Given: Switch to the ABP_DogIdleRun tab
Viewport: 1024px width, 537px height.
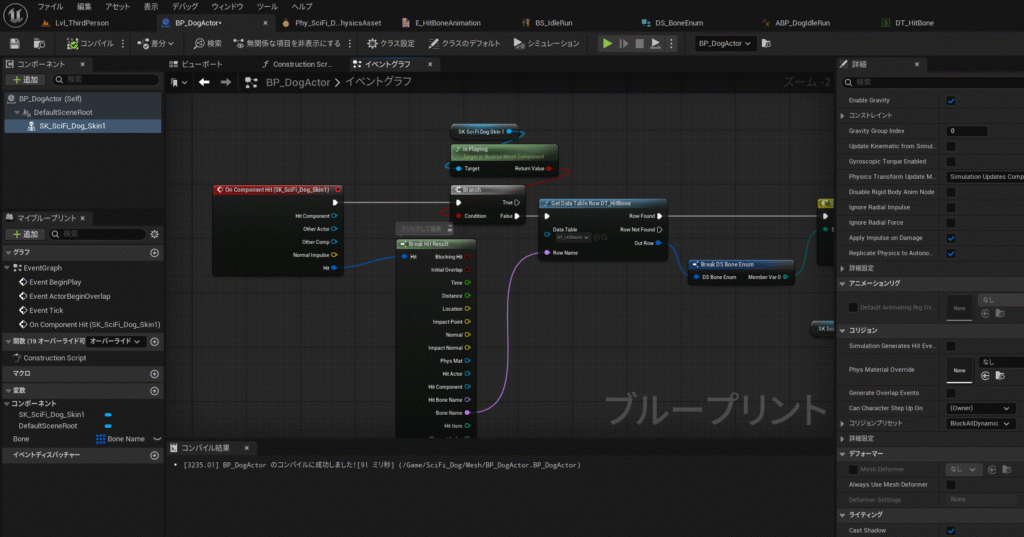Looking at the screenshot, I should click(803, 23).
